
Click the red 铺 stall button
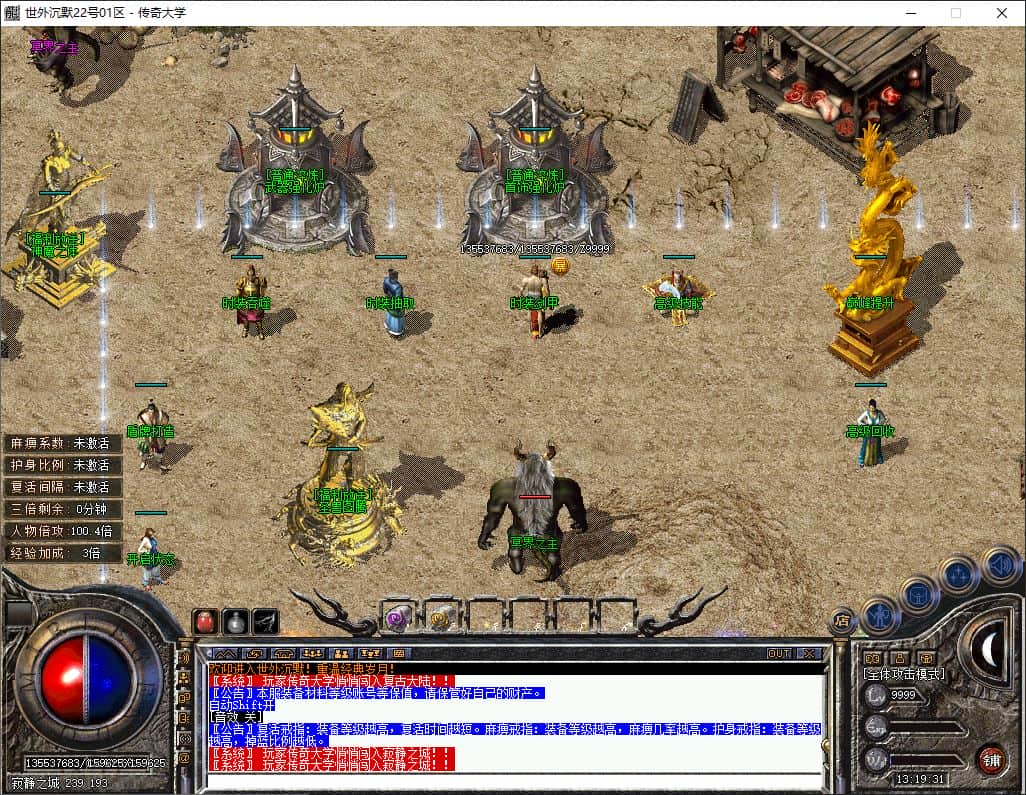[991, 760]
